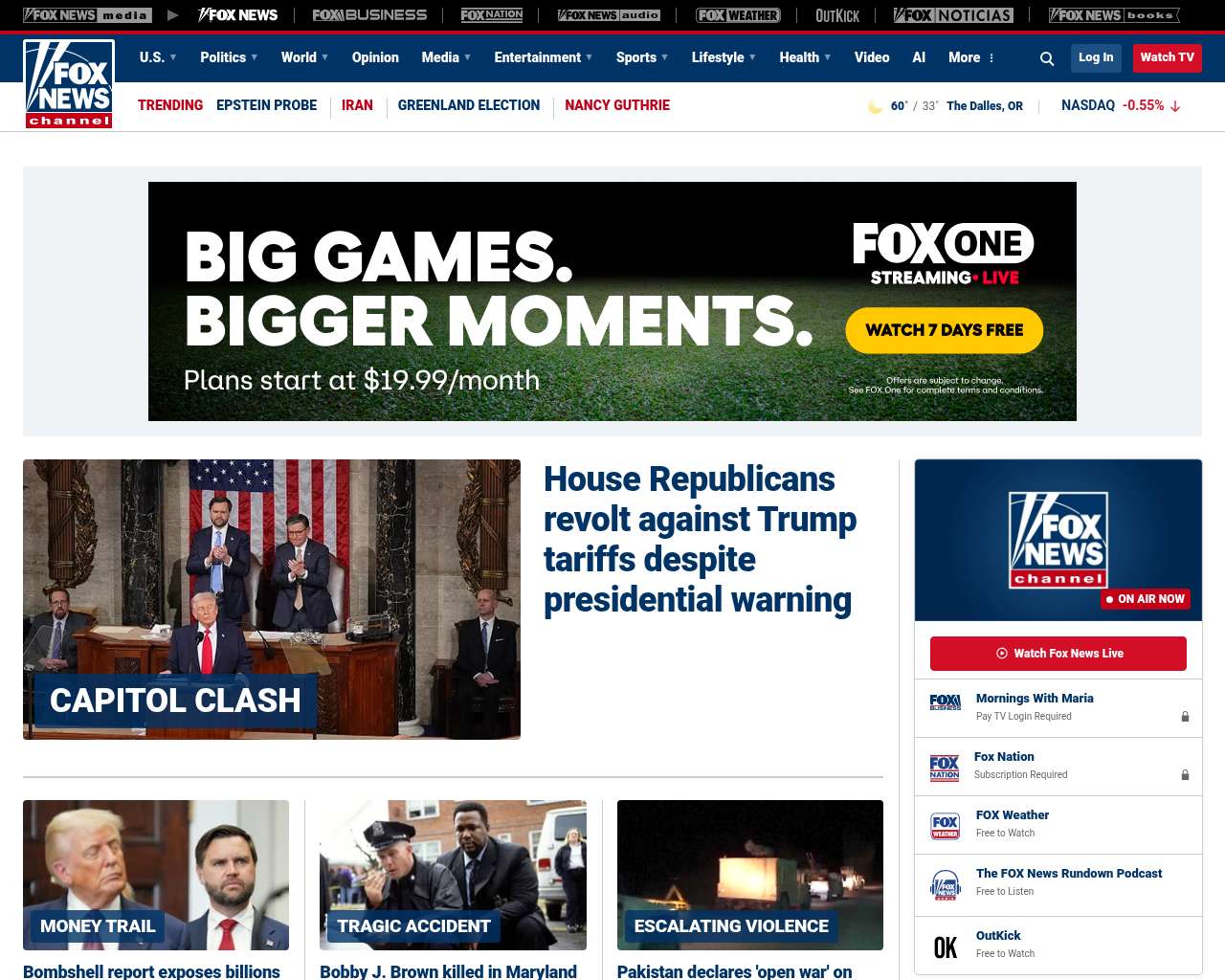Open Fox Weather logo in top bar

(738, 15)
